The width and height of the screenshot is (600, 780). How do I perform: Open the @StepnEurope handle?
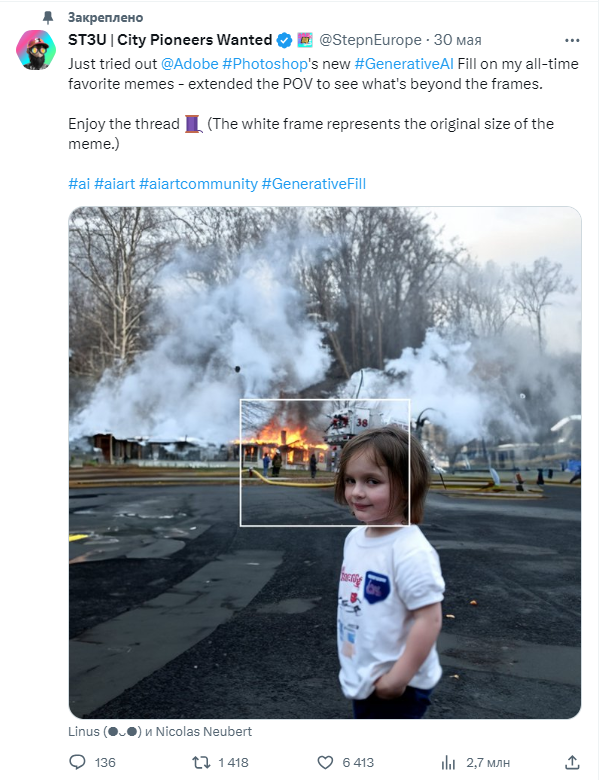pyautogui.click(x=372, y=40)
